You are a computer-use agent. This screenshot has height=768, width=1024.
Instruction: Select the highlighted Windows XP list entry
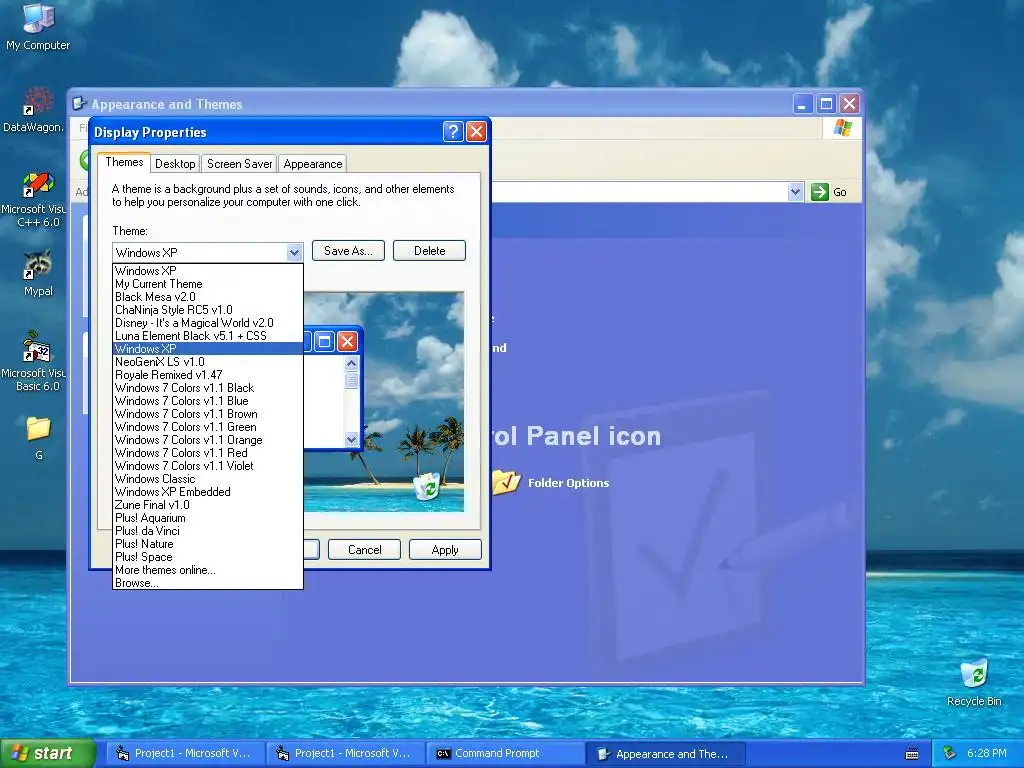tap(208, 349)
